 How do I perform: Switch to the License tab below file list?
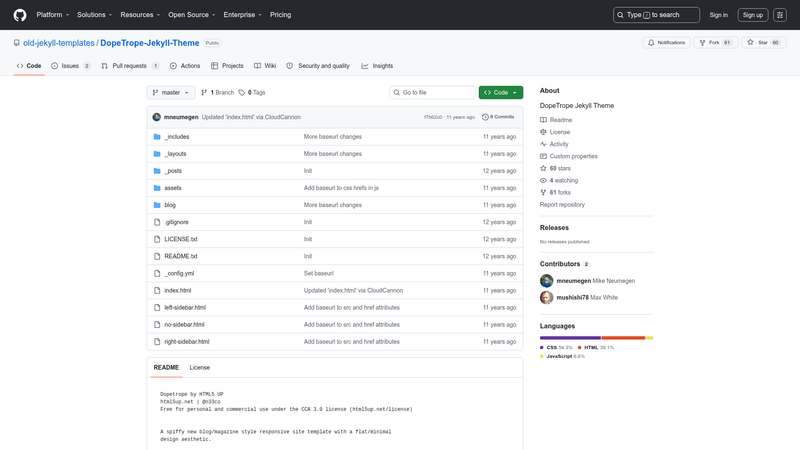click(199, 367)
